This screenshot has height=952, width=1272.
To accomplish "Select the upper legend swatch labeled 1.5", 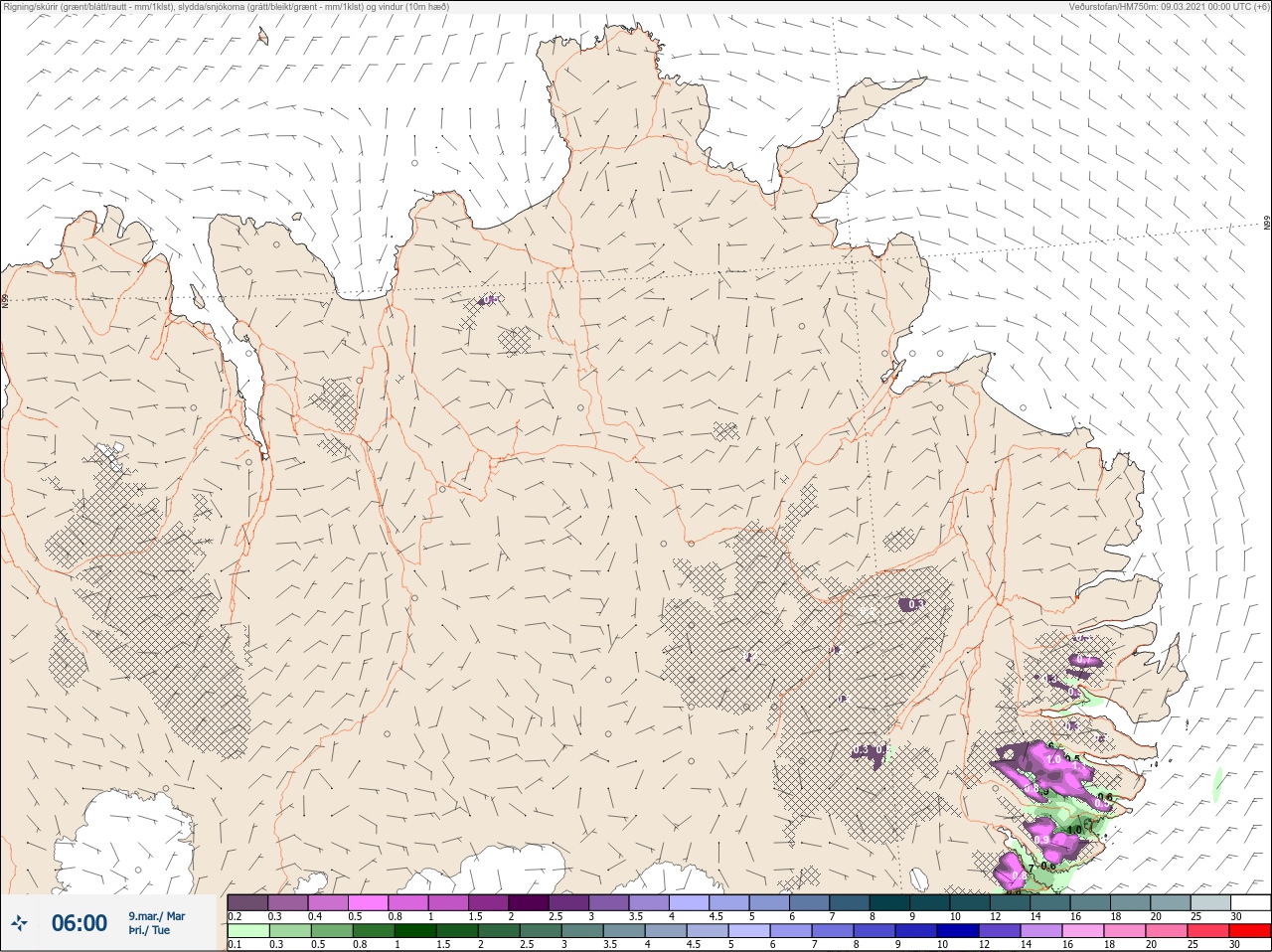I will pyautogui.click(x=488, y=902).
